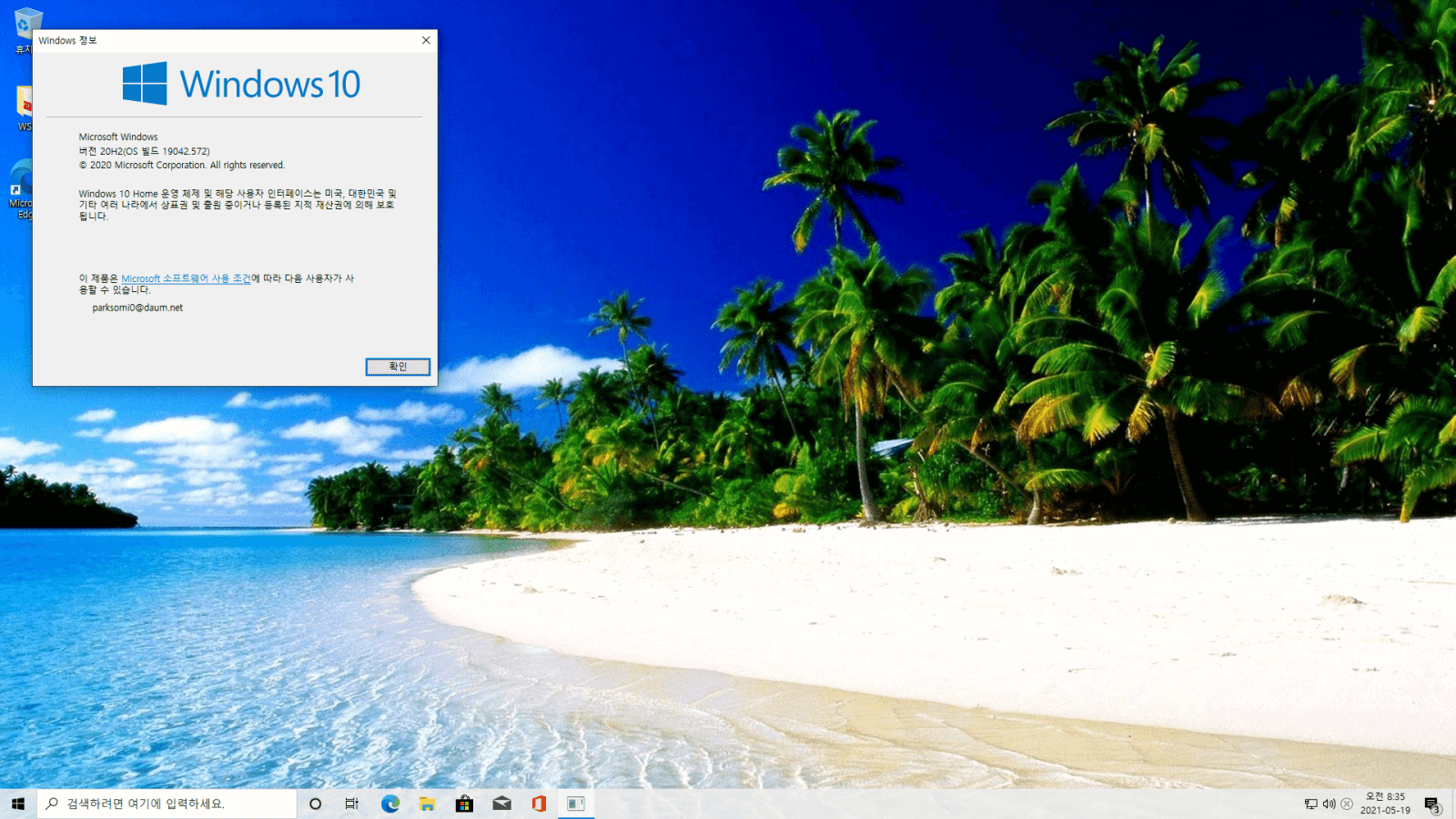Click the parksomi0@daum.net user text
The image size is (1456, 819).
click(x=137, y=308)
